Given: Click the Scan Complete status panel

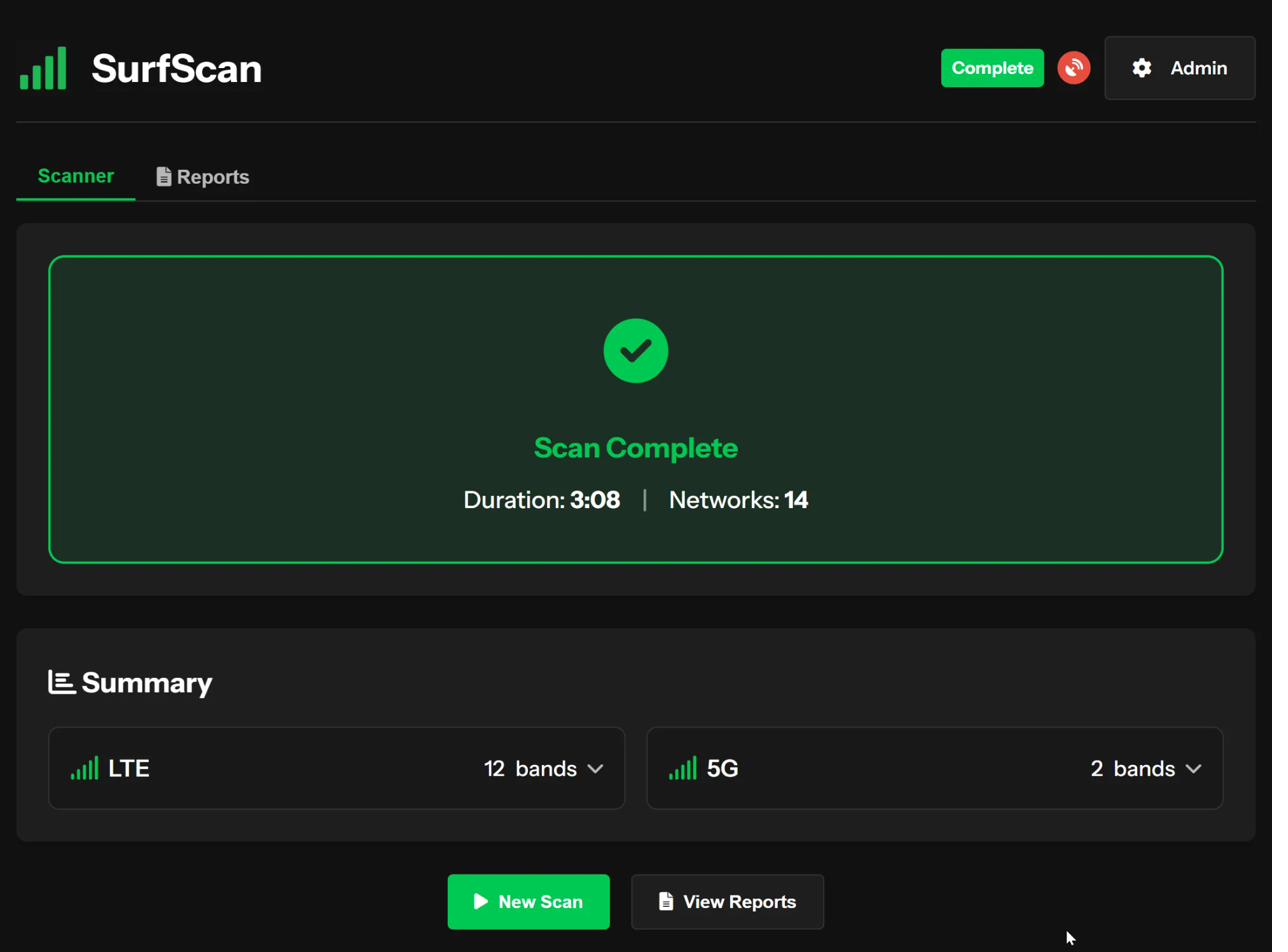Looking at the screenshot, I should pyautogui.click(x=636, y=410).
